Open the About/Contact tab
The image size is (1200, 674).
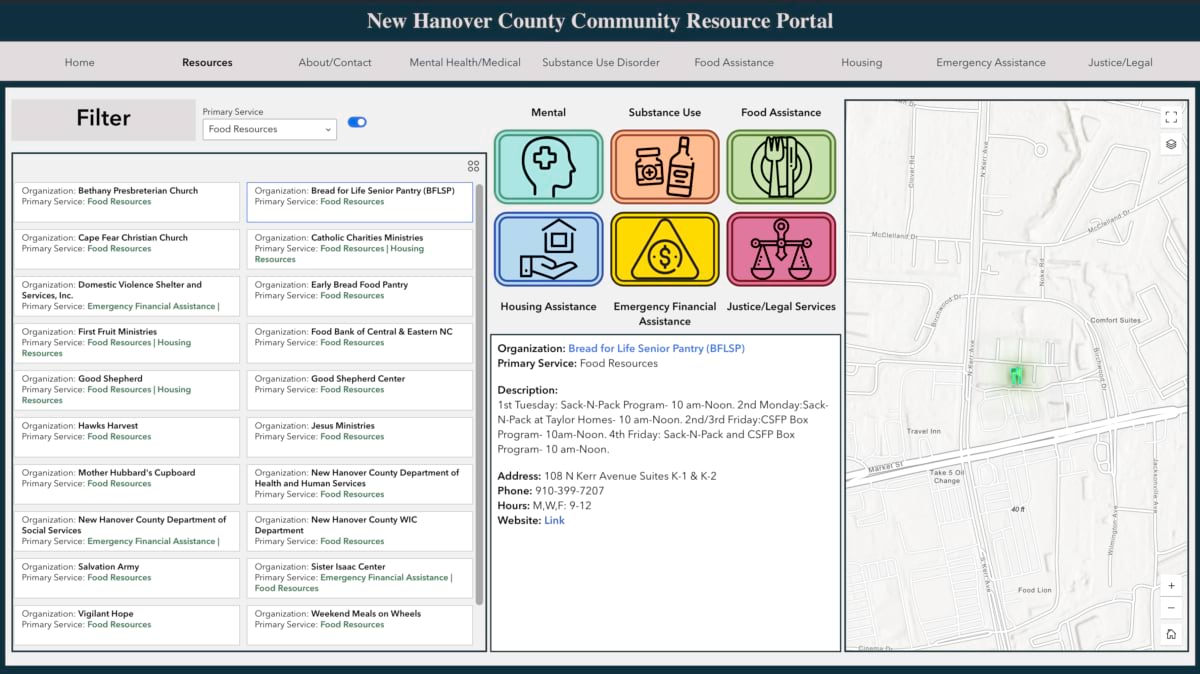click(x=335, y=62)
